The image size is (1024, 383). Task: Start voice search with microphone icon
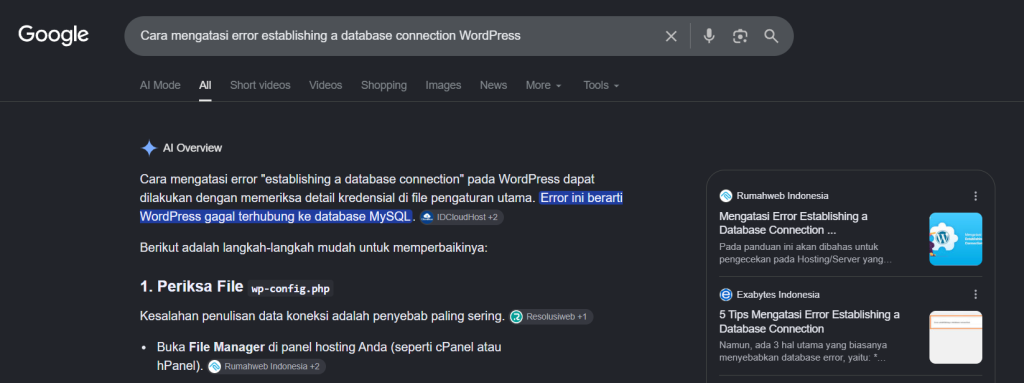point(709,36)
